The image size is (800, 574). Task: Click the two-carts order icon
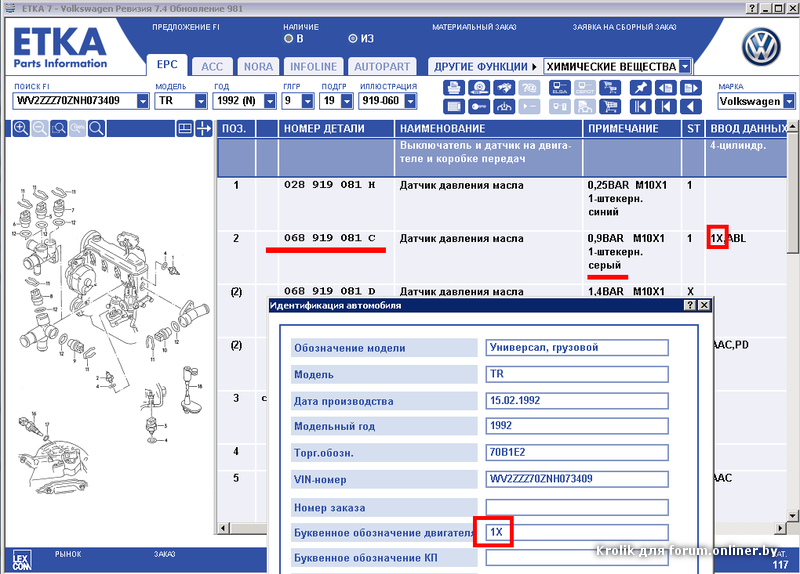click(610, 88)
